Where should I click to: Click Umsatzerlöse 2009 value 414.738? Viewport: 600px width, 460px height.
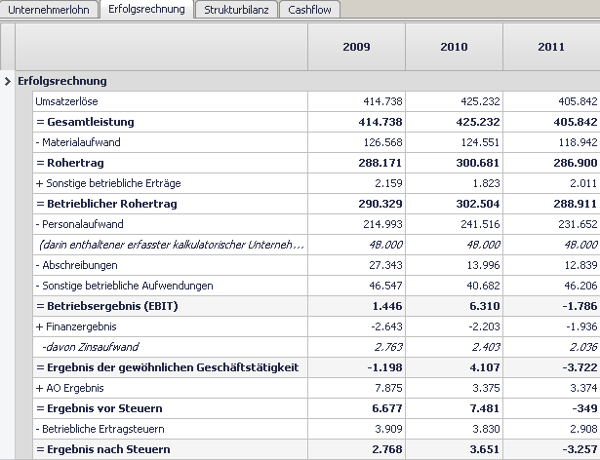click(x=383, y=101)
